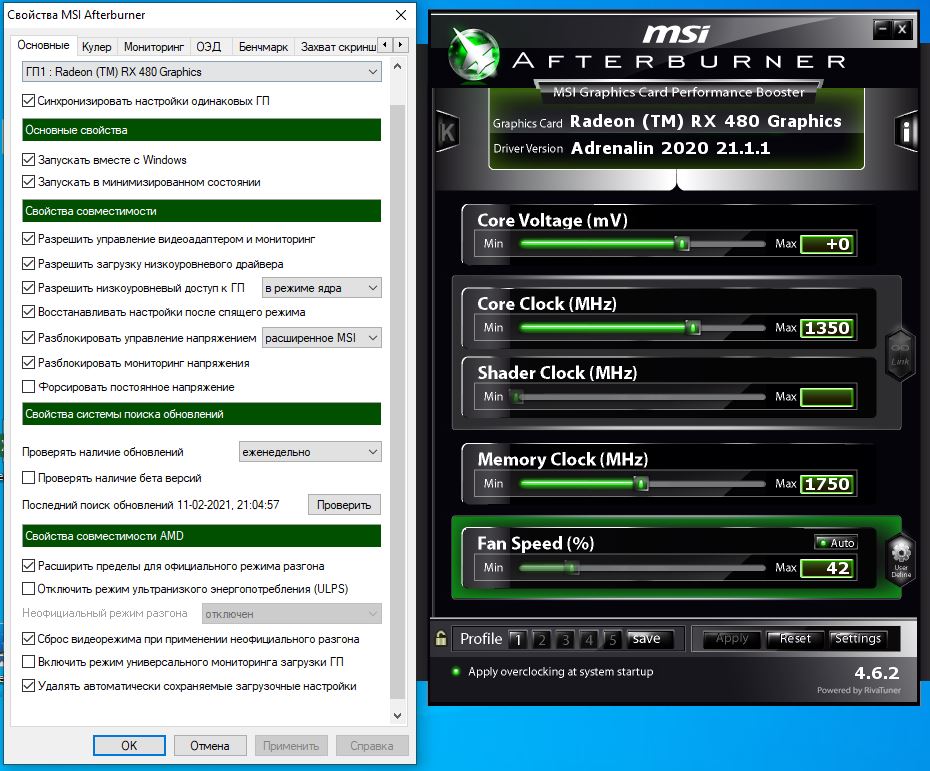930x771 pixels.
Task: Toggle Восстанавливать настройки после спящего режима
Action: (28, 311)
